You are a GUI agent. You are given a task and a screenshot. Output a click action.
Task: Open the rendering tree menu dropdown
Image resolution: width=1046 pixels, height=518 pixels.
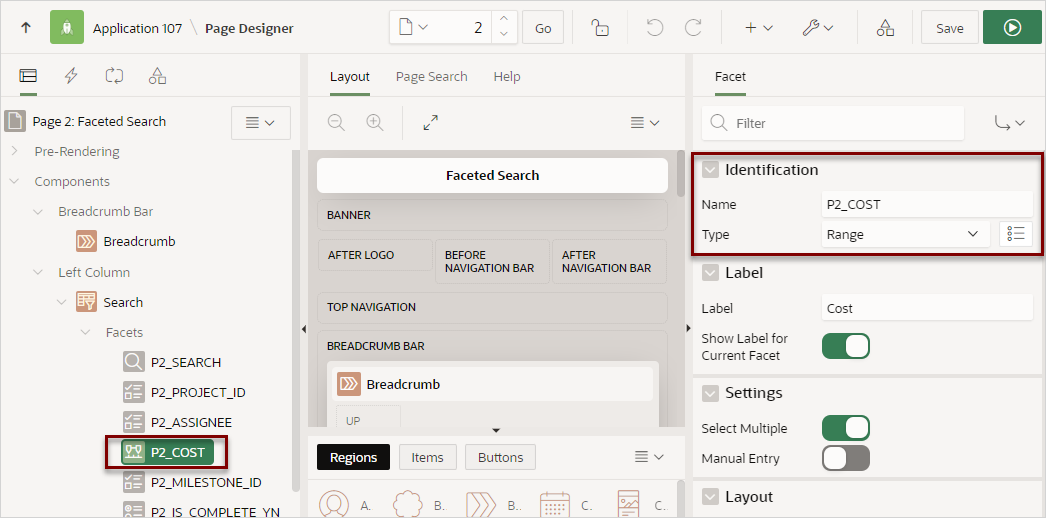(x=260, y=123)
